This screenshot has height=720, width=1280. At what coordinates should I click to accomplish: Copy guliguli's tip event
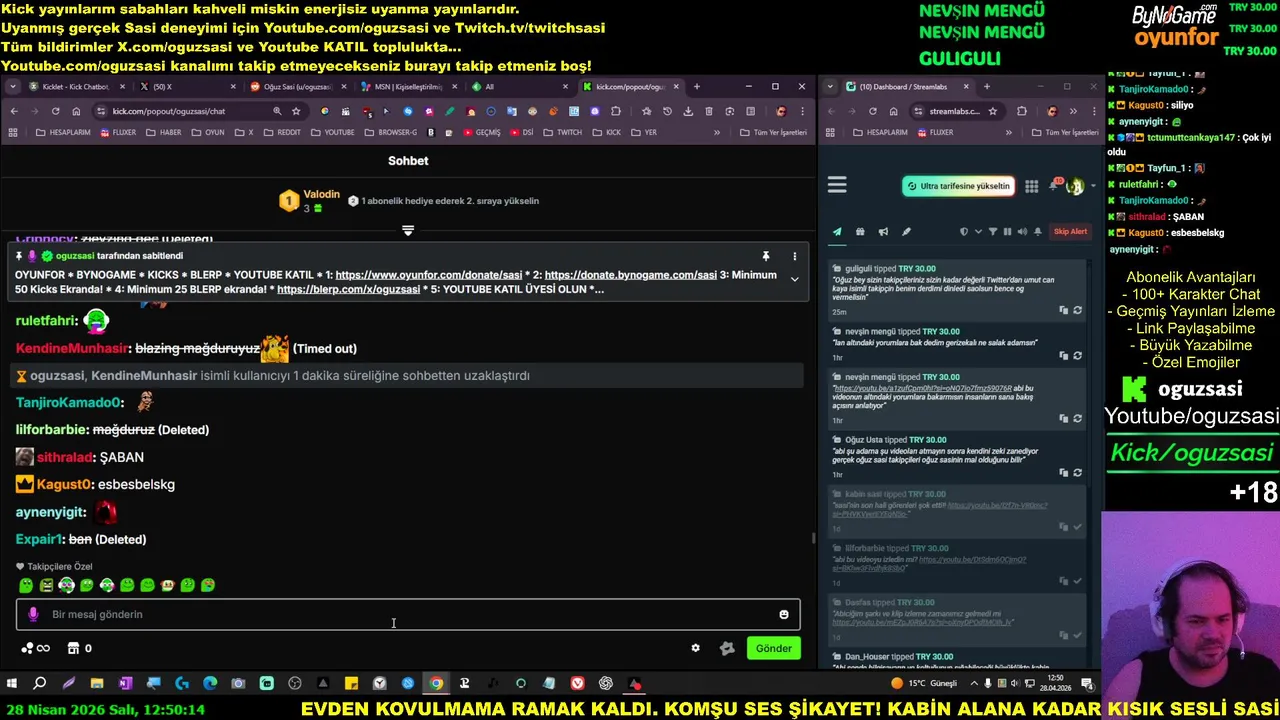1064,310
